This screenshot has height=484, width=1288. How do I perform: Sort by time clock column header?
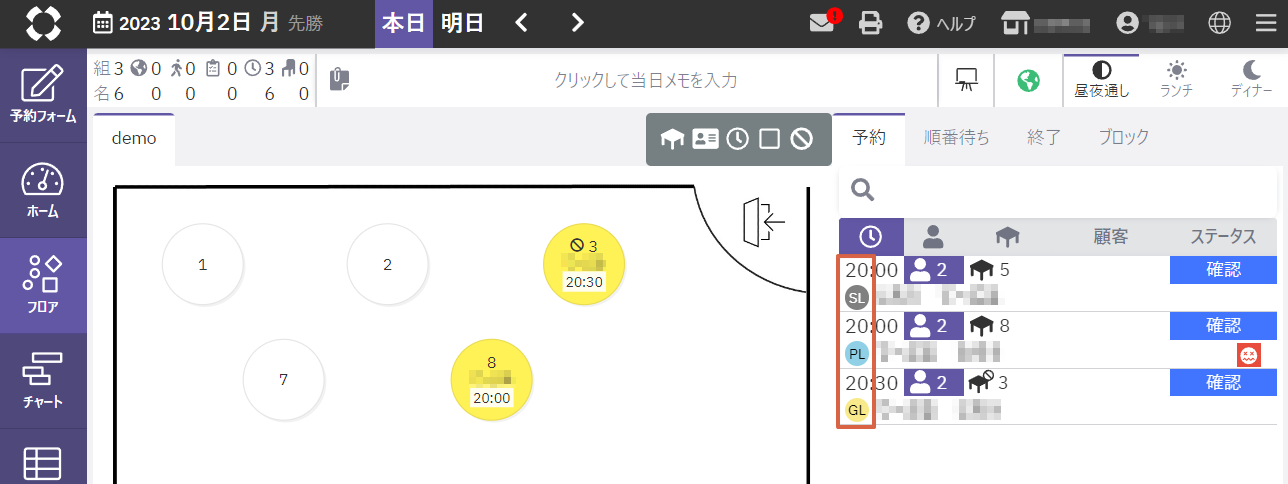tap(871, 237)
